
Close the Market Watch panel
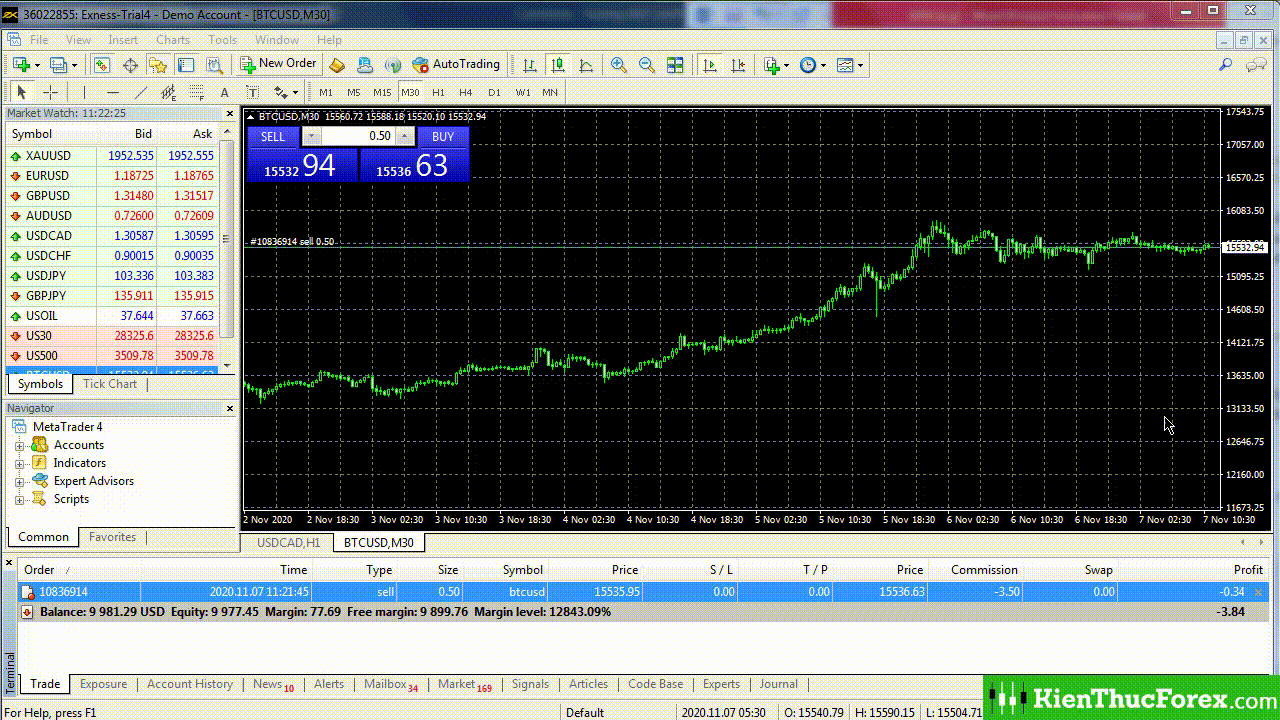tap(229, 114)
